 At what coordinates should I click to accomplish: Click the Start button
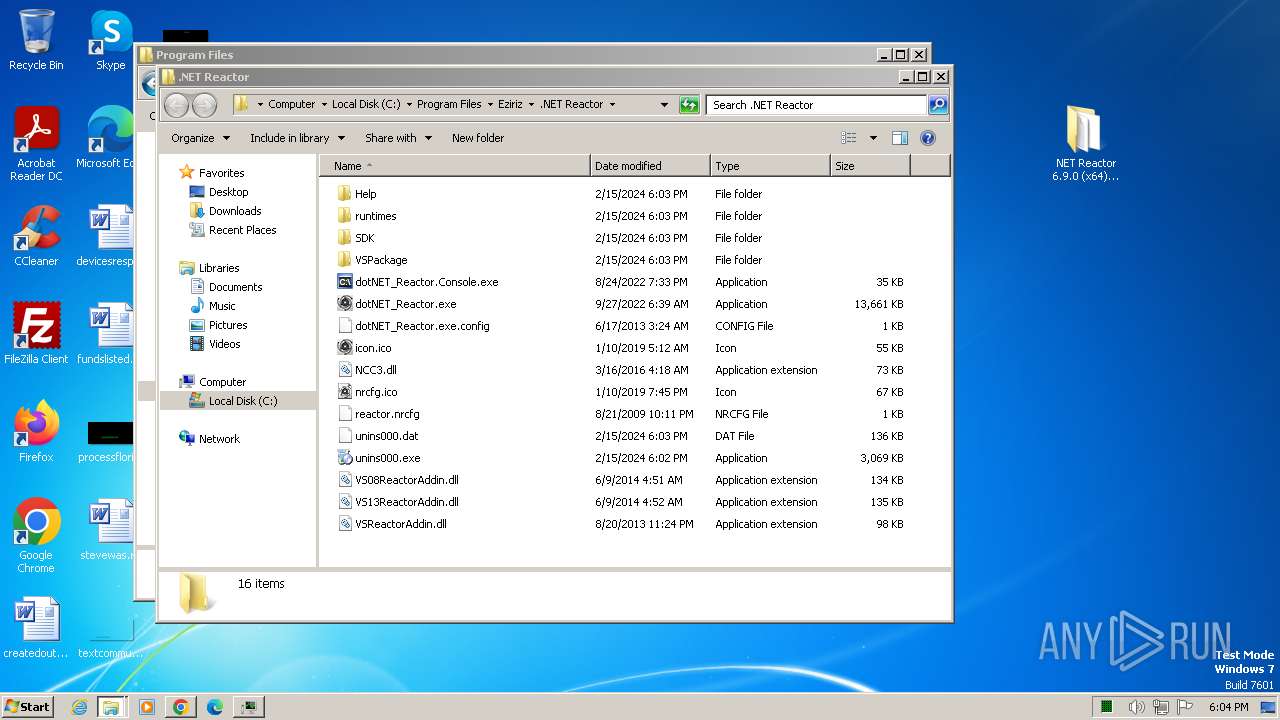28,707
